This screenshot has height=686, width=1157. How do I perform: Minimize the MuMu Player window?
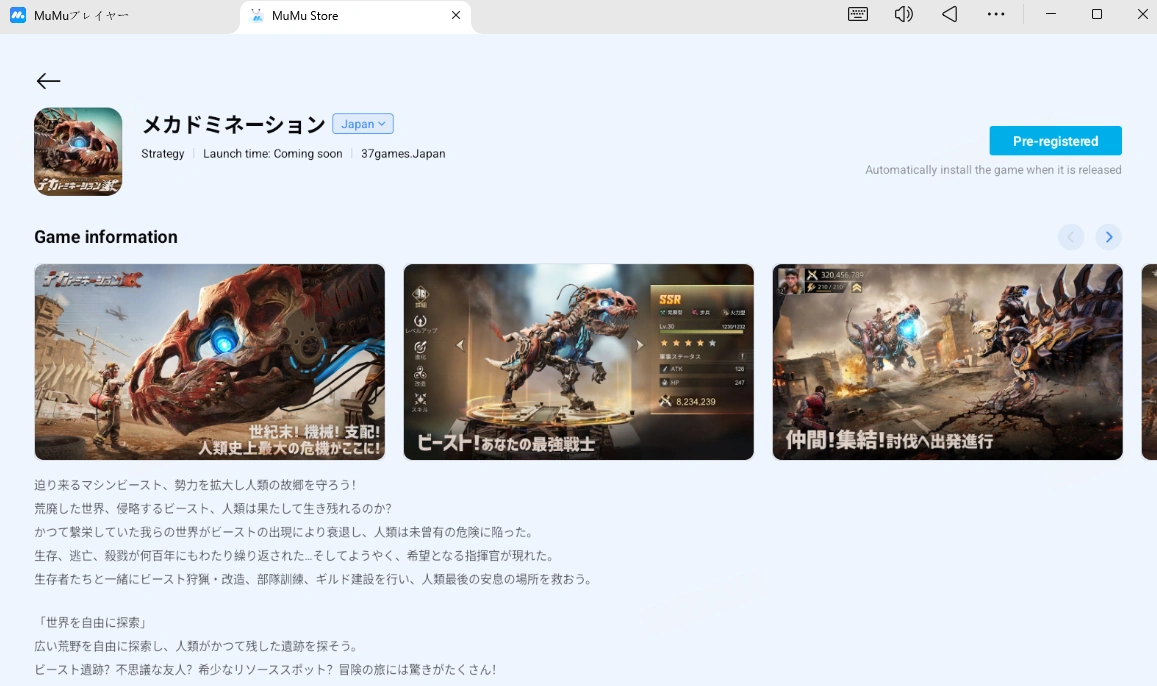(x=1051, y=14)
